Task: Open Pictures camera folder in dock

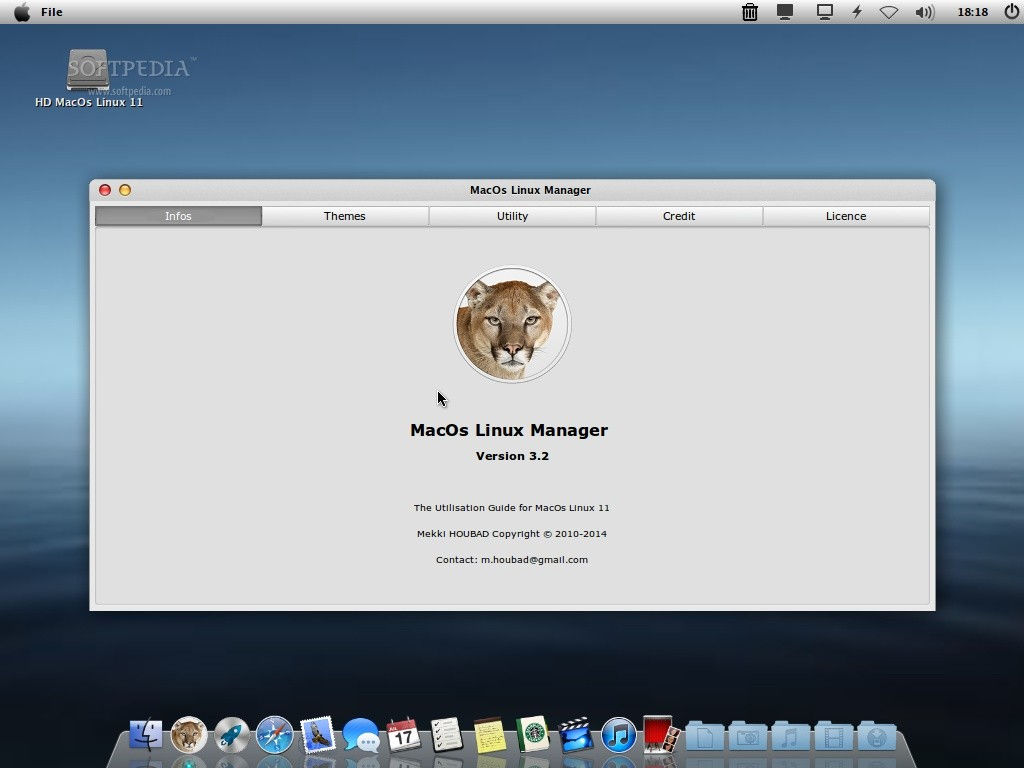Action: pos(748,737)
